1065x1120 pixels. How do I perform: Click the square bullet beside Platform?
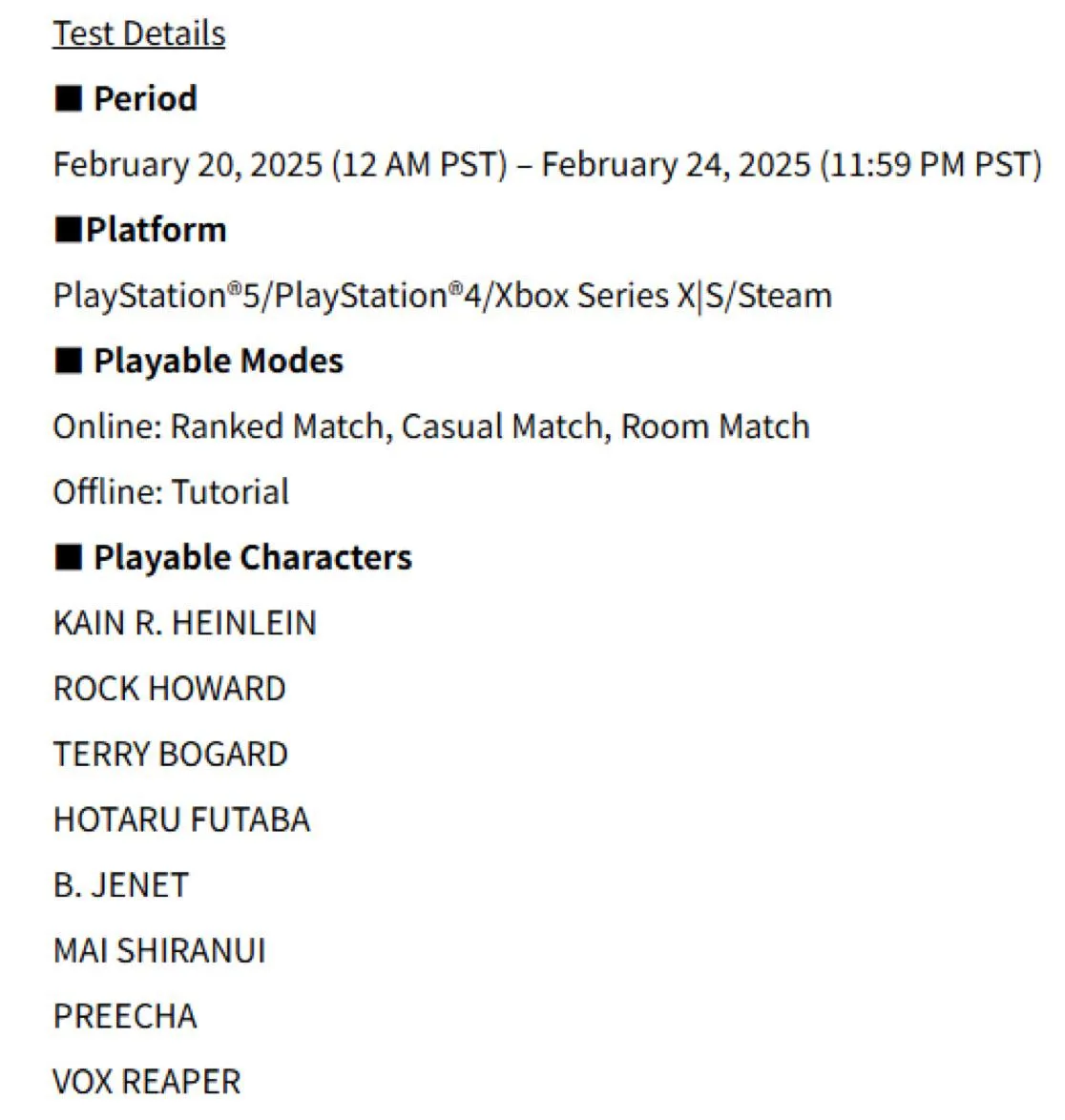tap(68, 230)
